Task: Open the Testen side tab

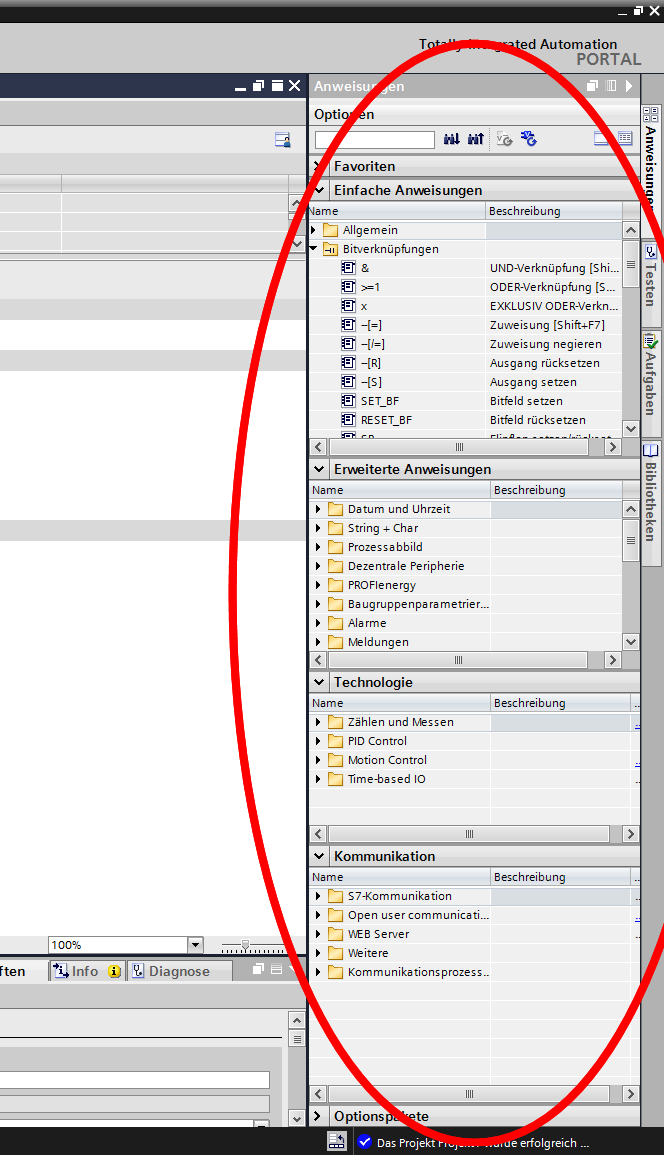Action: coord(651,273)
